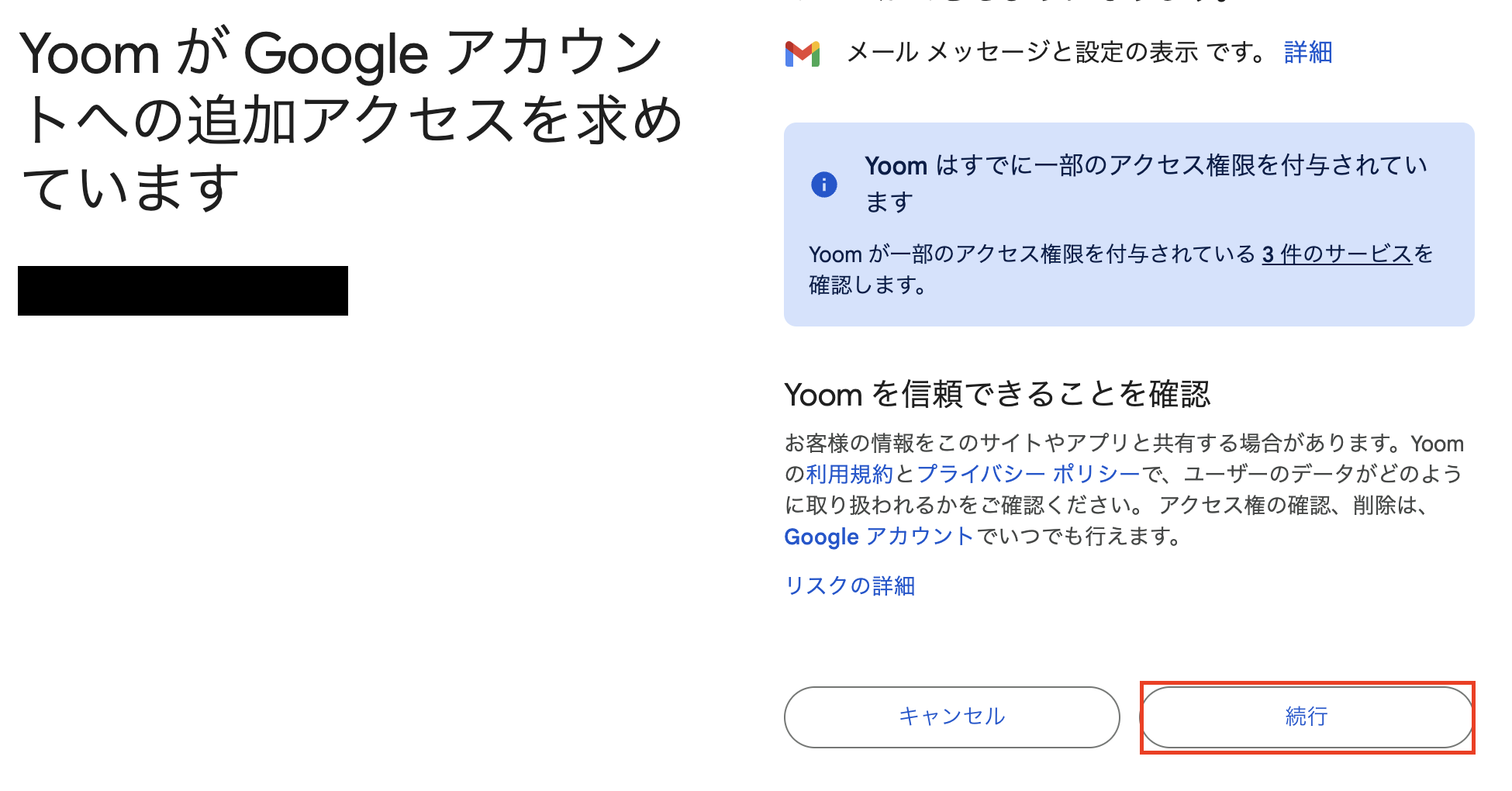Open the 利用規約 link
The height and width of the screenshot is (791, 1512).
[849, 474]
